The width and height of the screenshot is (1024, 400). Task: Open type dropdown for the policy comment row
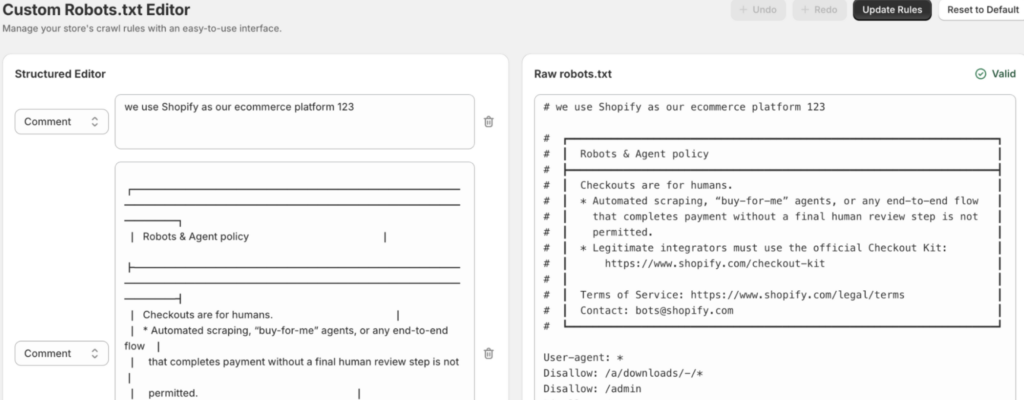62,354
